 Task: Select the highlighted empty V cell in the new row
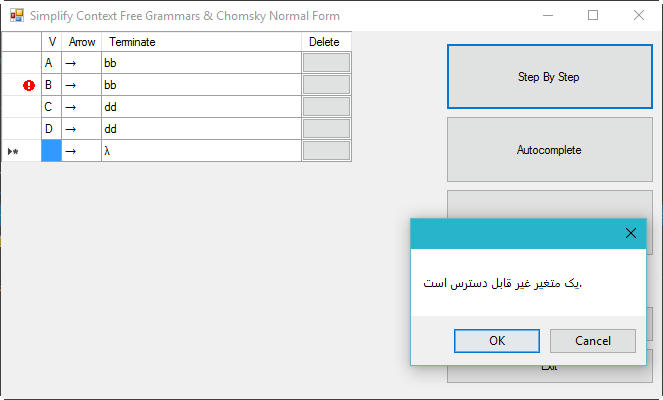tap(52, 151)
